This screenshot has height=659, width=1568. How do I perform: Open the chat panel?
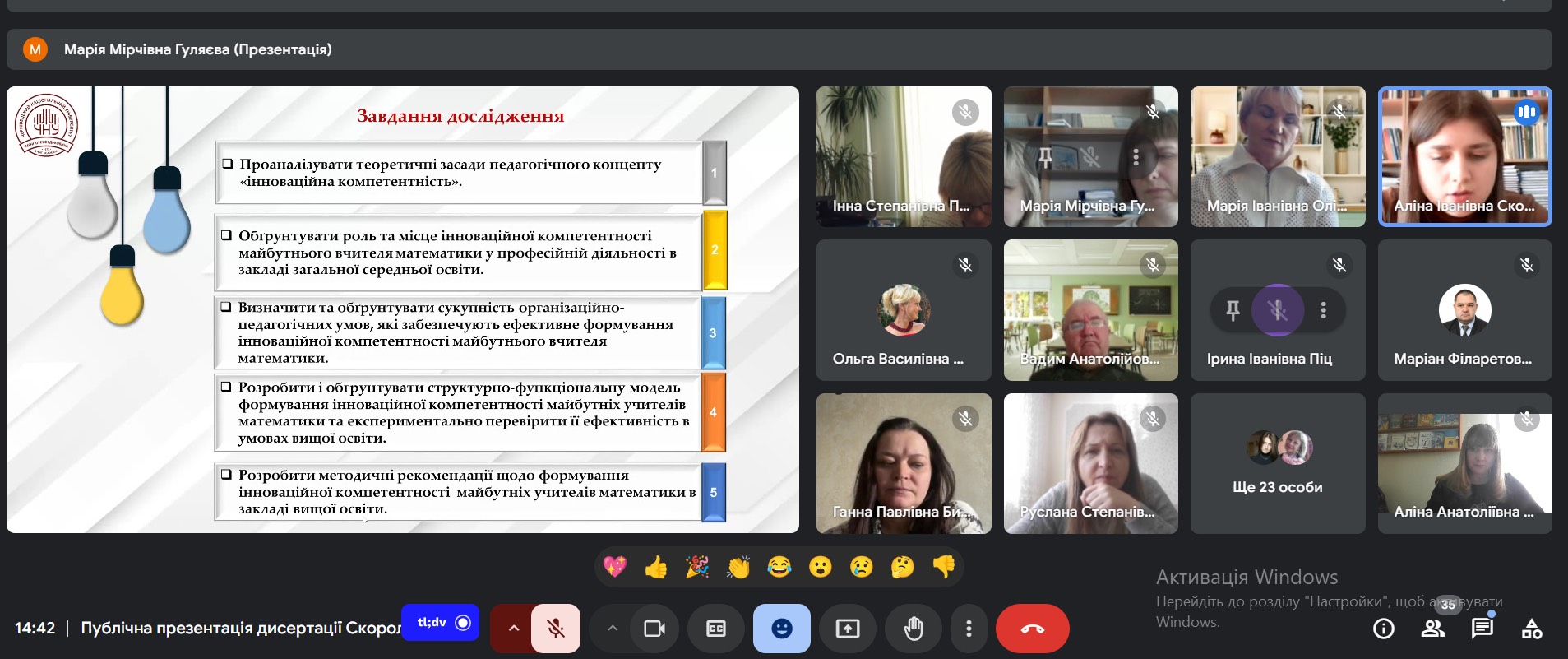coord(1482,629)
